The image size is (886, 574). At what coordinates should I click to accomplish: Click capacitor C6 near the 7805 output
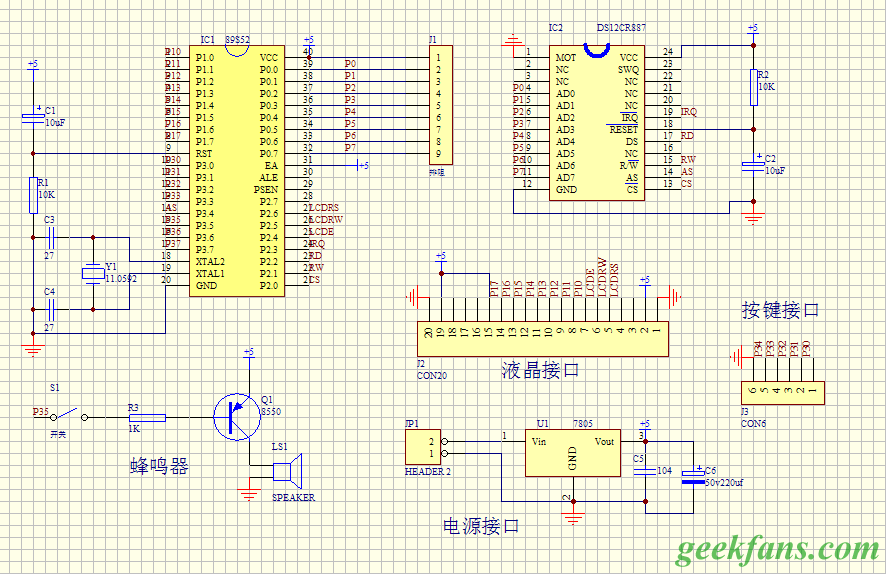688,476
